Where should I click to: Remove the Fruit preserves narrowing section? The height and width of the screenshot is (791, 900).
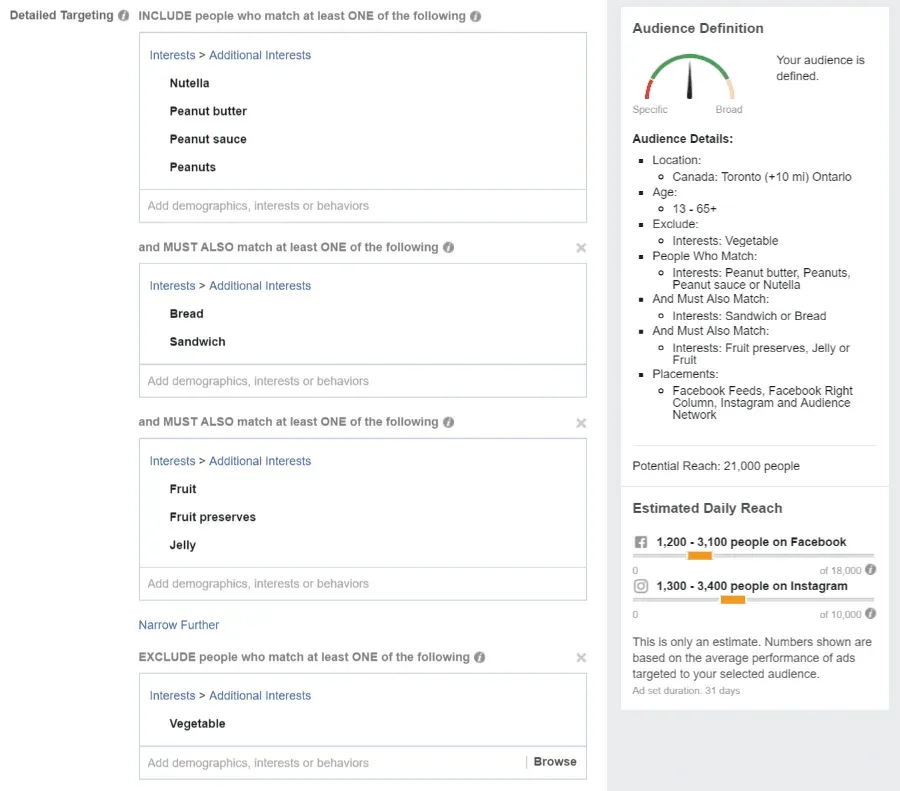coord(580,423)
